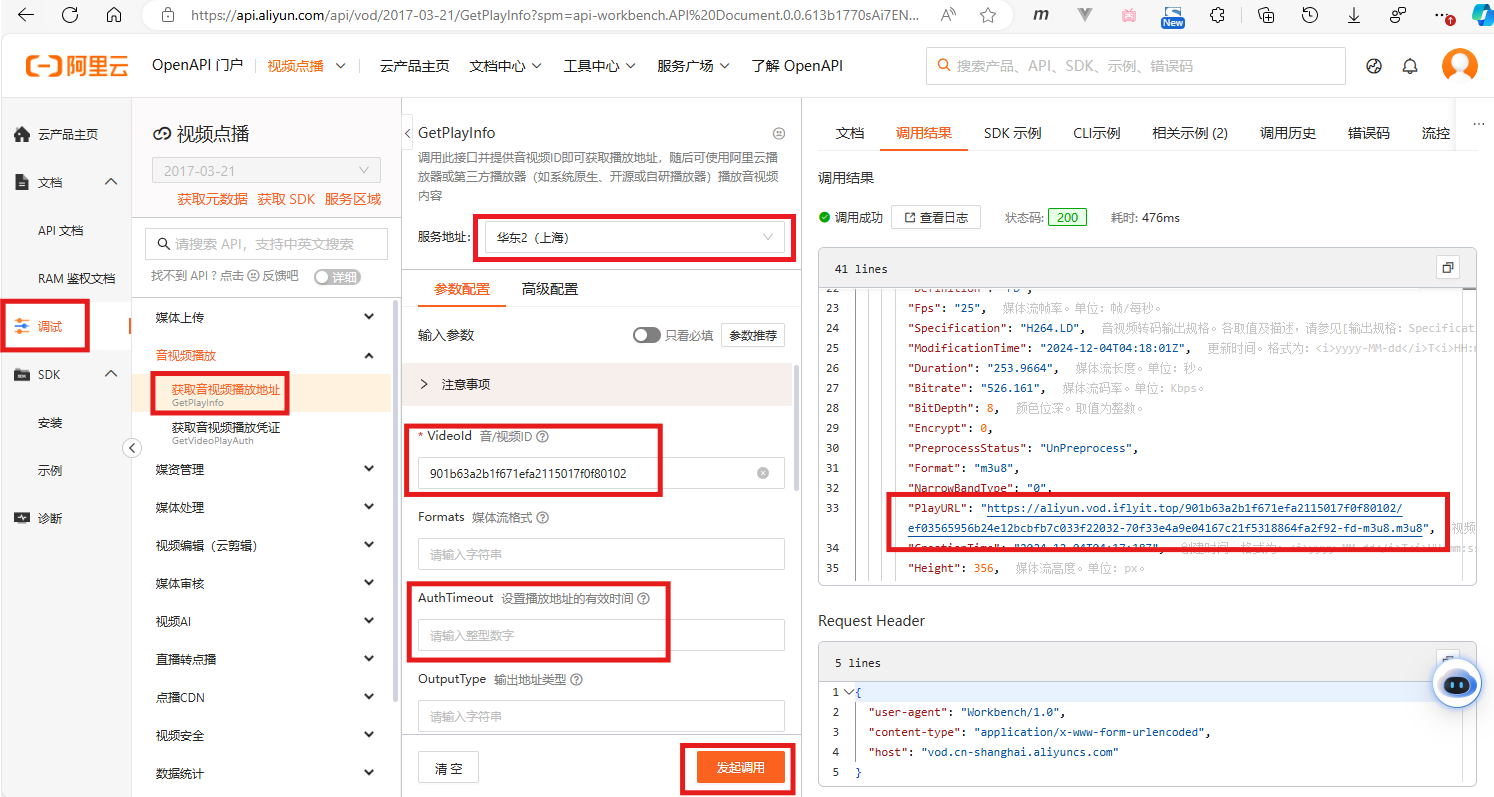Collapse the left sidebar with round arrow
Viewport: 1494px width, 797px height.
point(132,448)
